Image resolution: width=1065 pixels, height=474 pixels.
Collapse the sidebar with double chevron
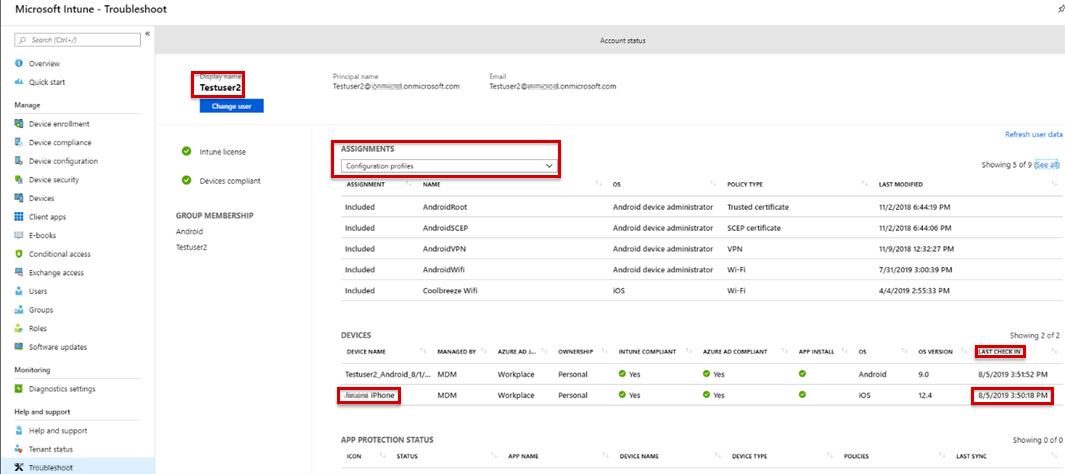coord(147,34)
